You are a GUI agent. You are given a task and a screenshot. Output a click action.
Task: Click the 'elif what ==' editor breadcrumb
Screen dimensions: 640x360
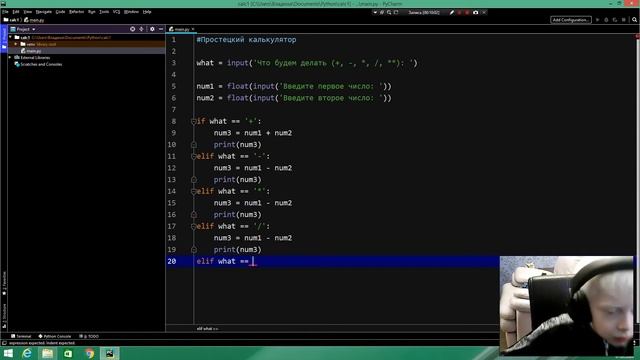(207, 328)
